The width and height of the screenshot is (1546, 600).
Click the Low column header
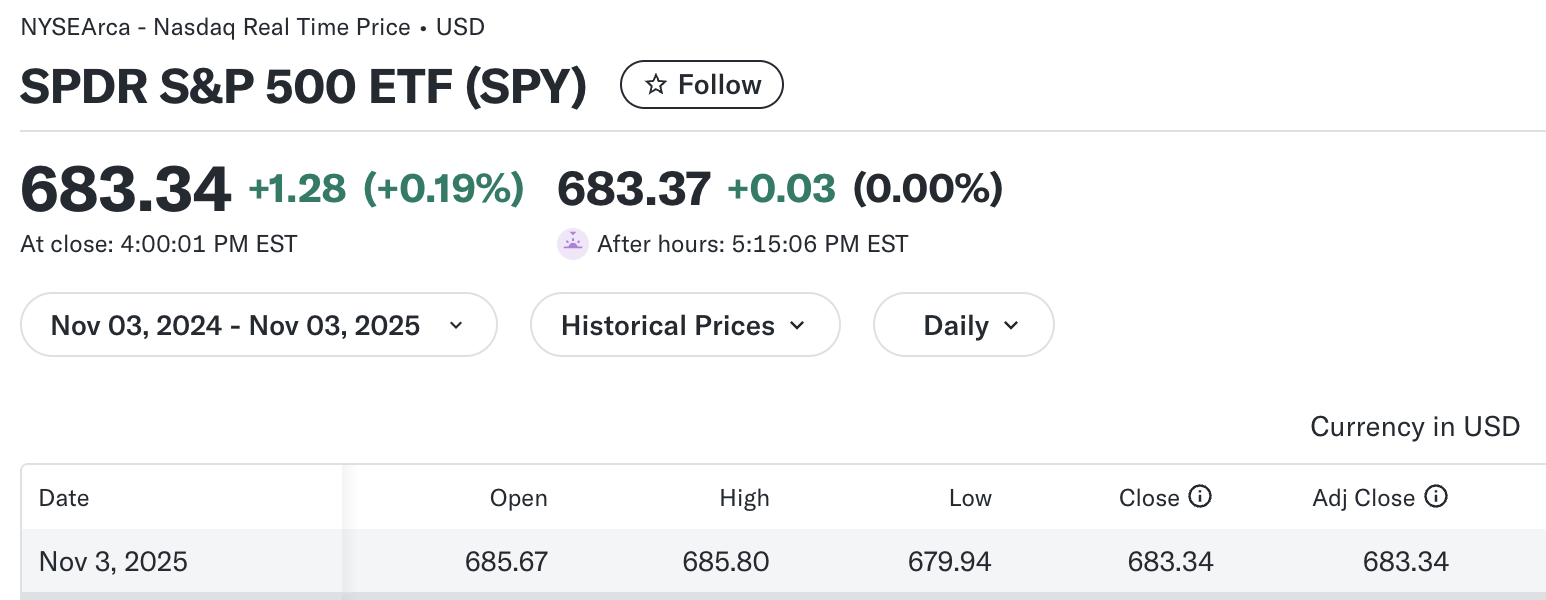pos(970,498)
